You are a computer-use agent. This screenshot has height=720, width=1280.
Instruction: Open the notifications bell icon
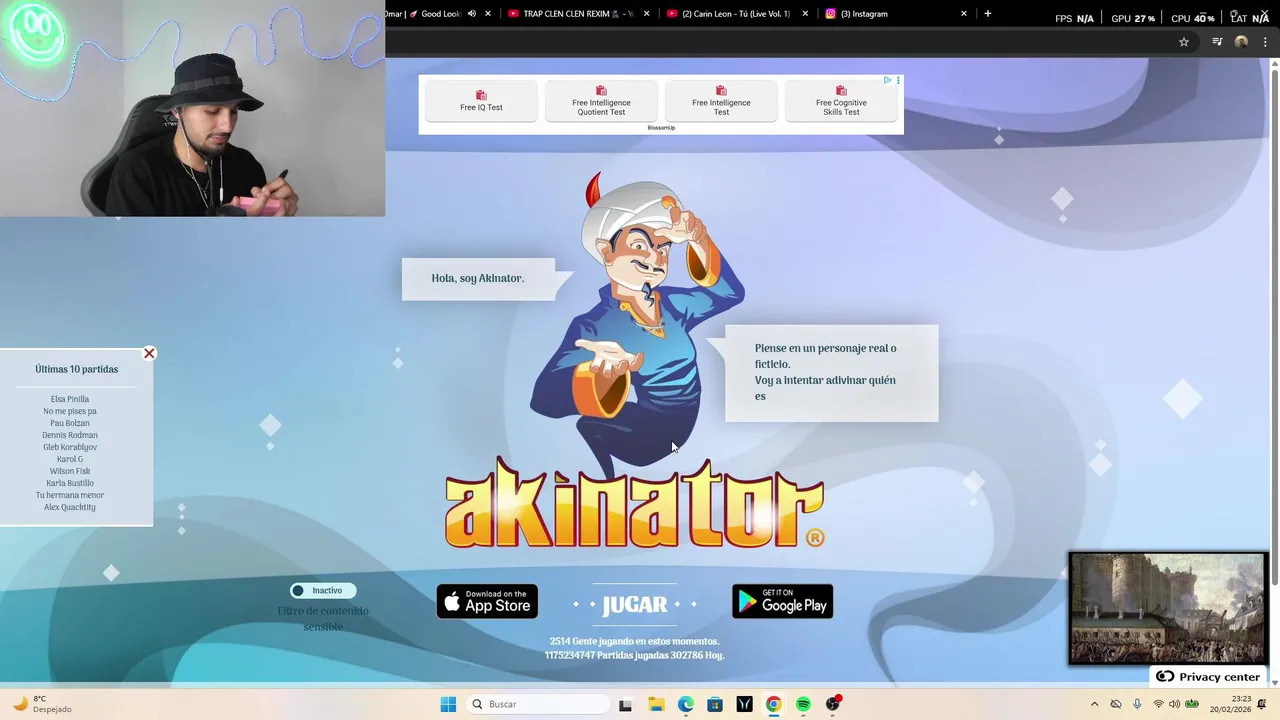(x=1262, y=704)
